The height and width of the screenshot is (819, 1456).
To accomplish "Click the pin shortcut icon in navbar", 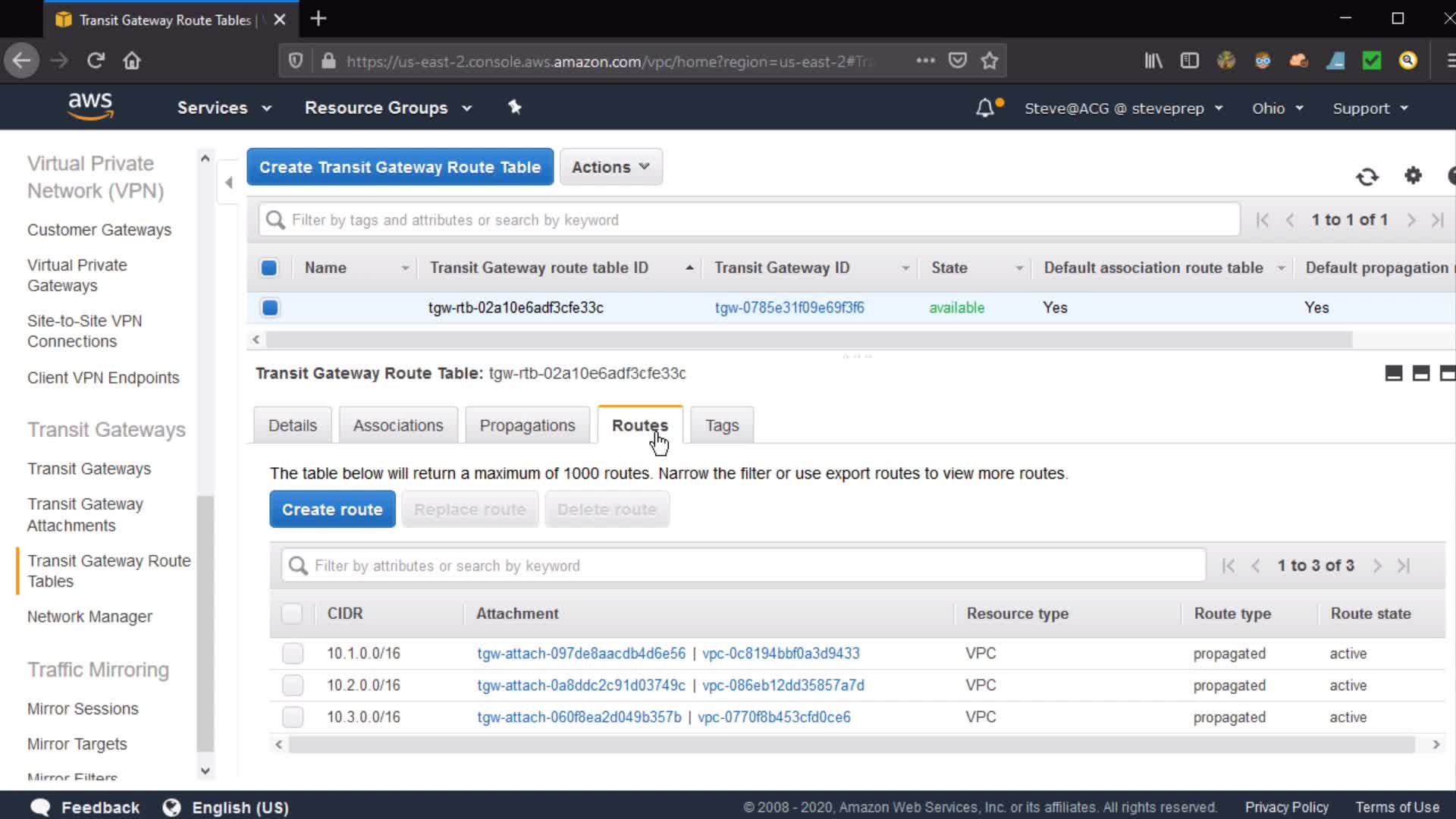I will point(515,108).
